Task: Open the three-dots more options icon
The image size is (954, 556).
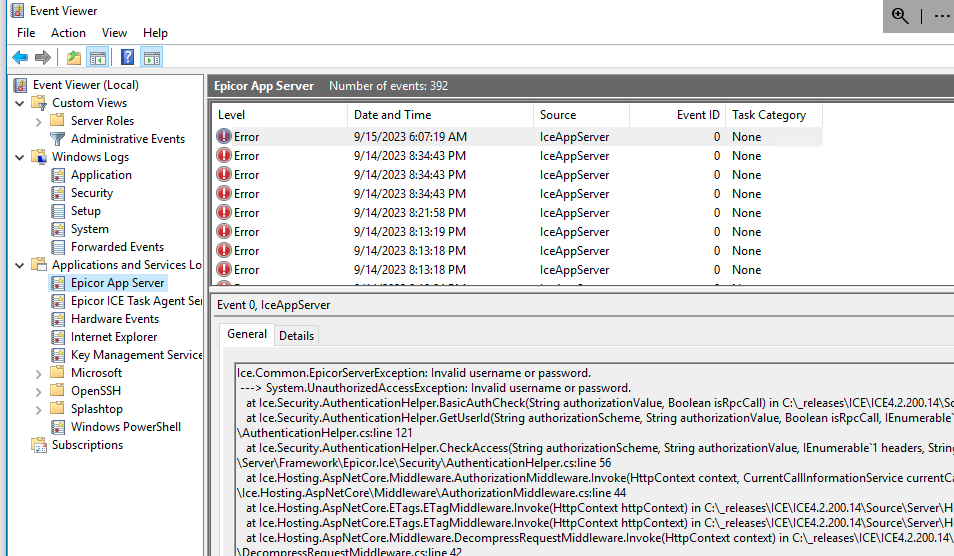Action: pyautogui.click(x=942, y=16)
